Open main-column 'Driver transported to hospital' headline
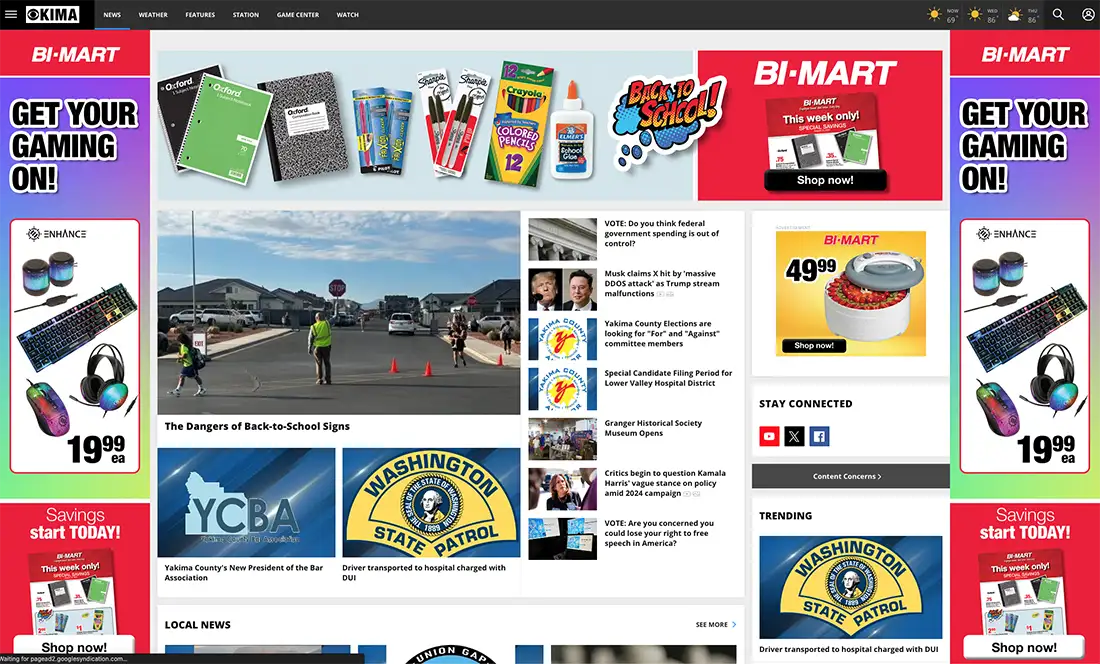This screenshot has width=1100, height=664. click(x=424, y=573)
